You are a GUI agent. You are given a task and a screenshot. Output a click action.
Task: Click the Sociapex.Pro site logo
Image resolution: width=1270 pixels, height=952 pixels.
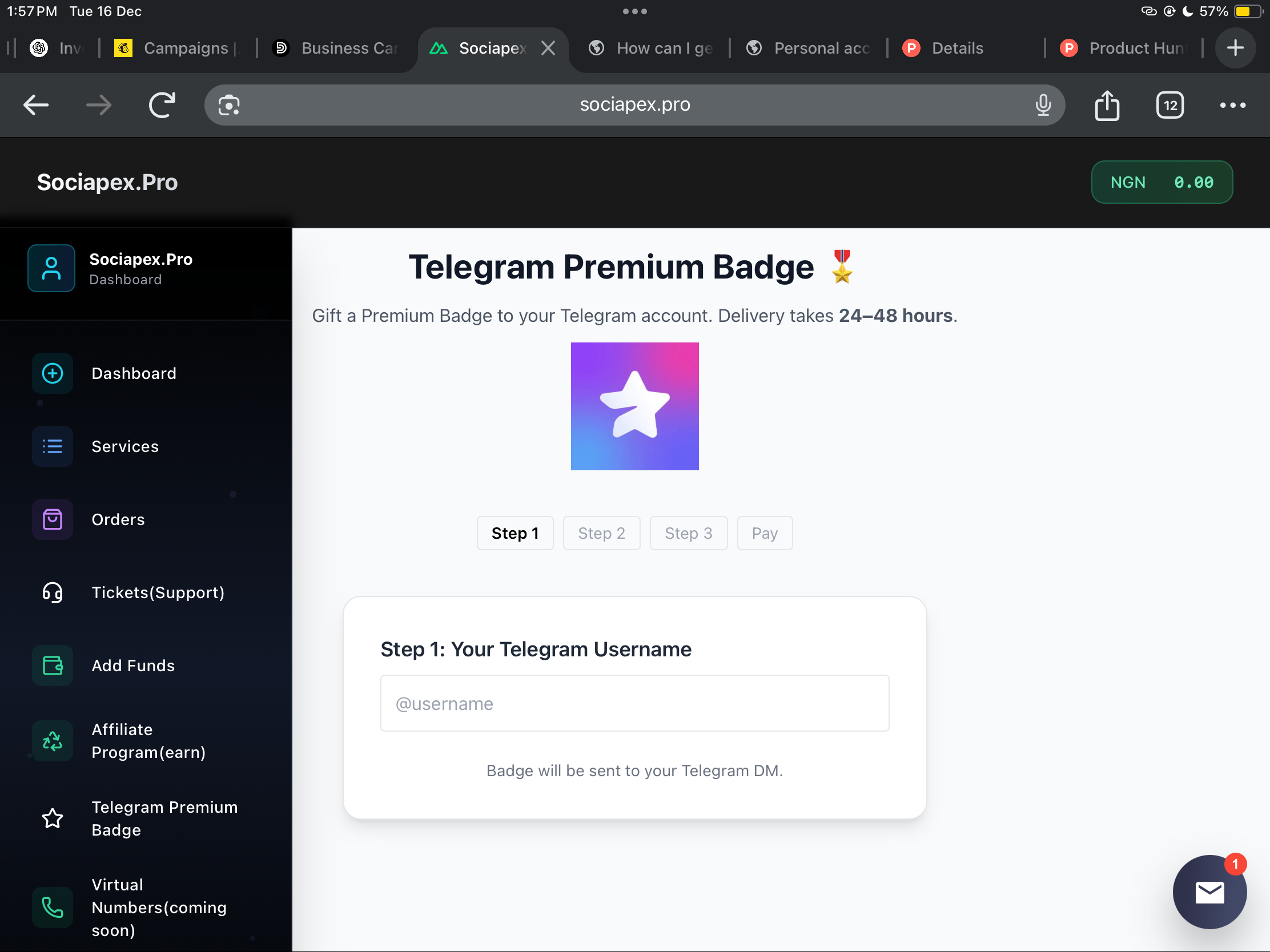tap(107, 182)
